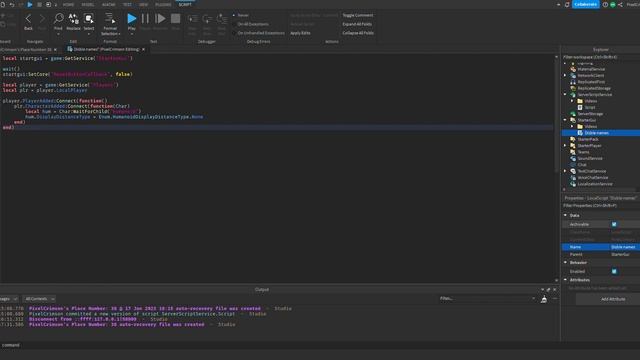Click the LocalizationService icon in Explorer
The height and width of the screenshot is (360, 640).
point(573,184)
